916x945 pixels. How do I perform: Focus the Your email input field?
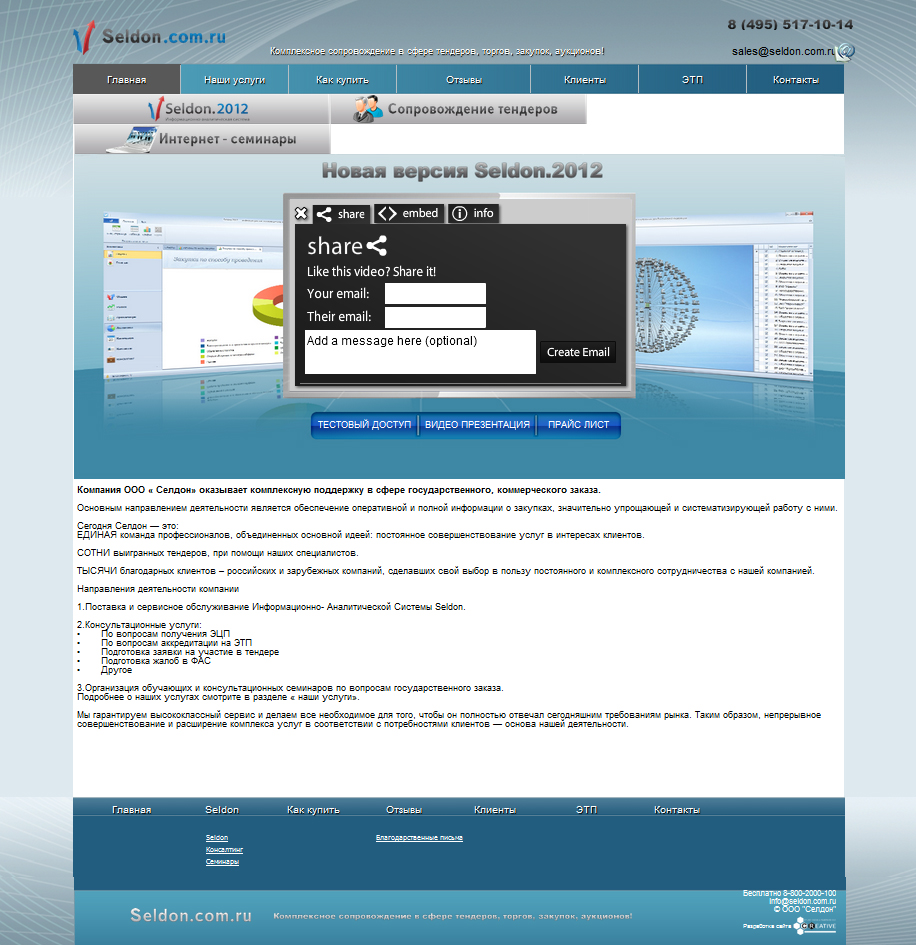point(435,294)
